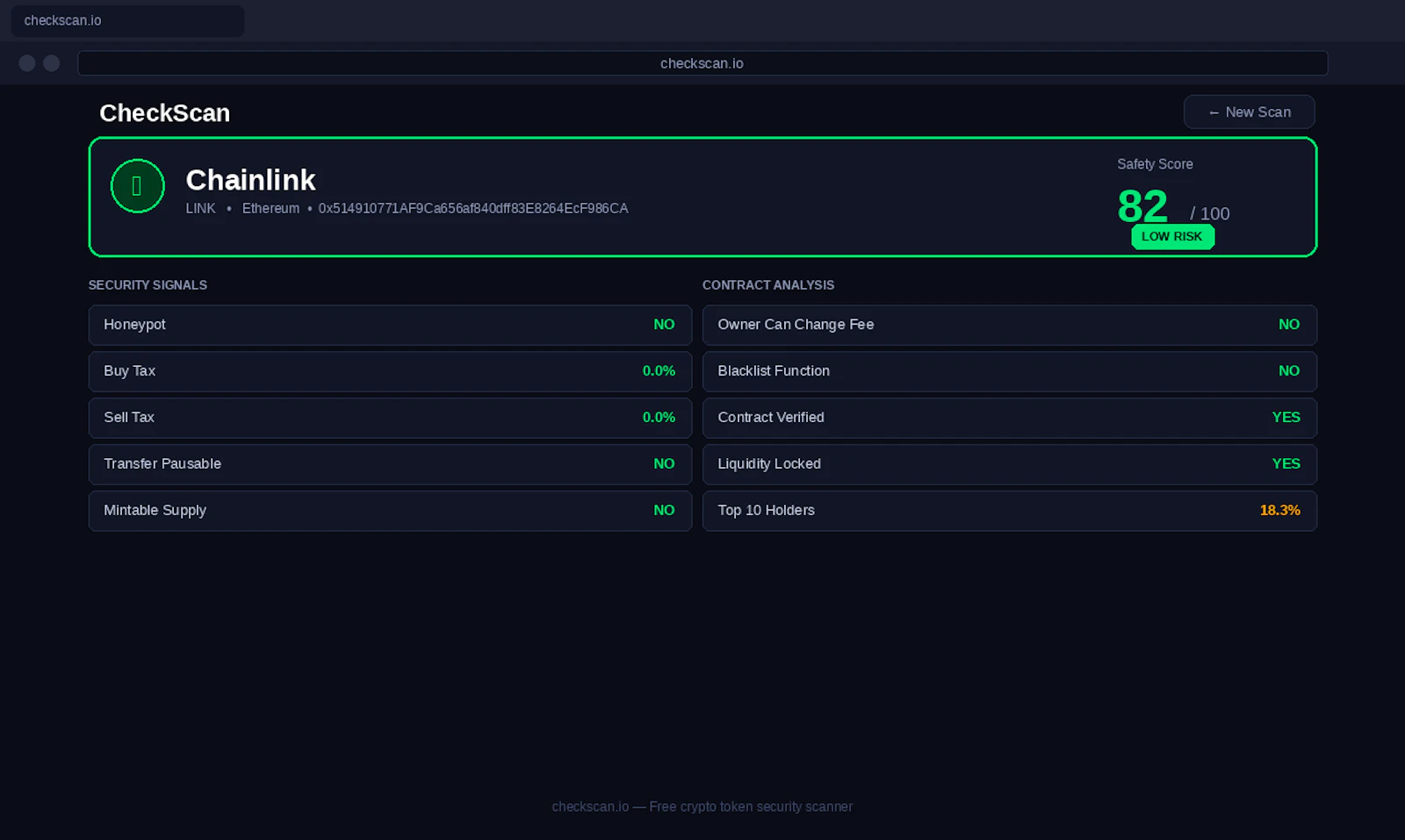Click the Blacklist Function row
The height and width of the screenshot is (840, 1405).
pyautogui.click(x=1010, y=371)
